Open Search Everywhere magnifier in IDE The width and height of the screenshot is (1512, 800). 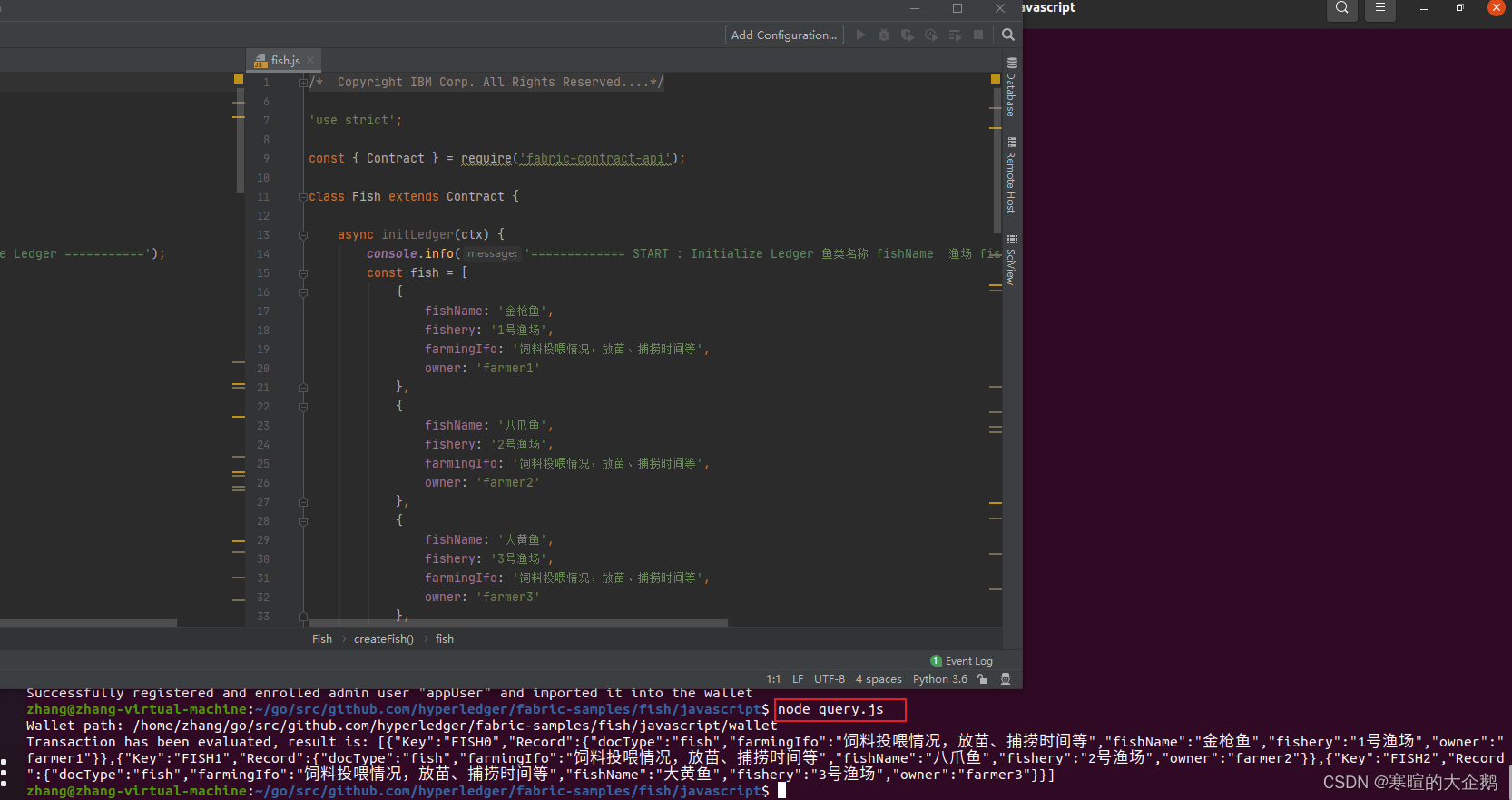(1008, 35)
